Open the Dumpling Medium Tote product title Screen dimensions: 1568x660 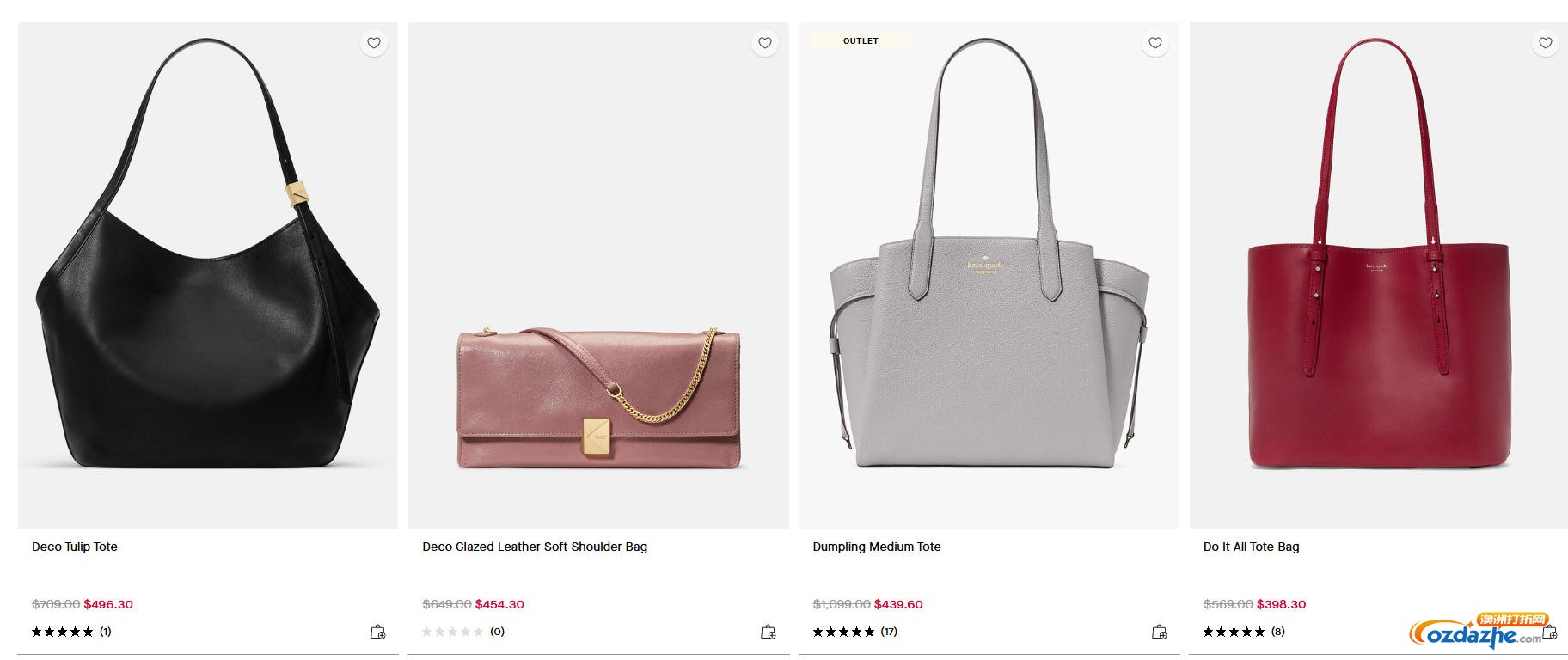[877, 547]
